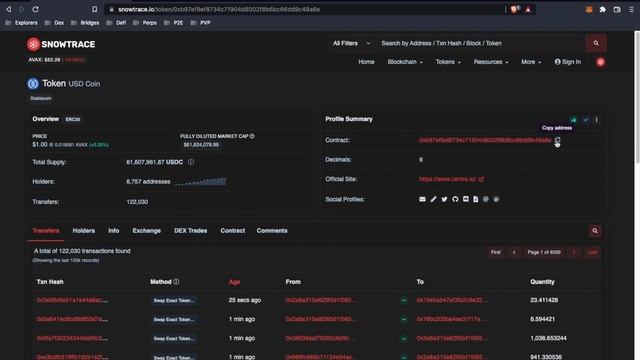Click the Snowtrace logo
Screen dimensions: 640x360
(x=61, y=44)
